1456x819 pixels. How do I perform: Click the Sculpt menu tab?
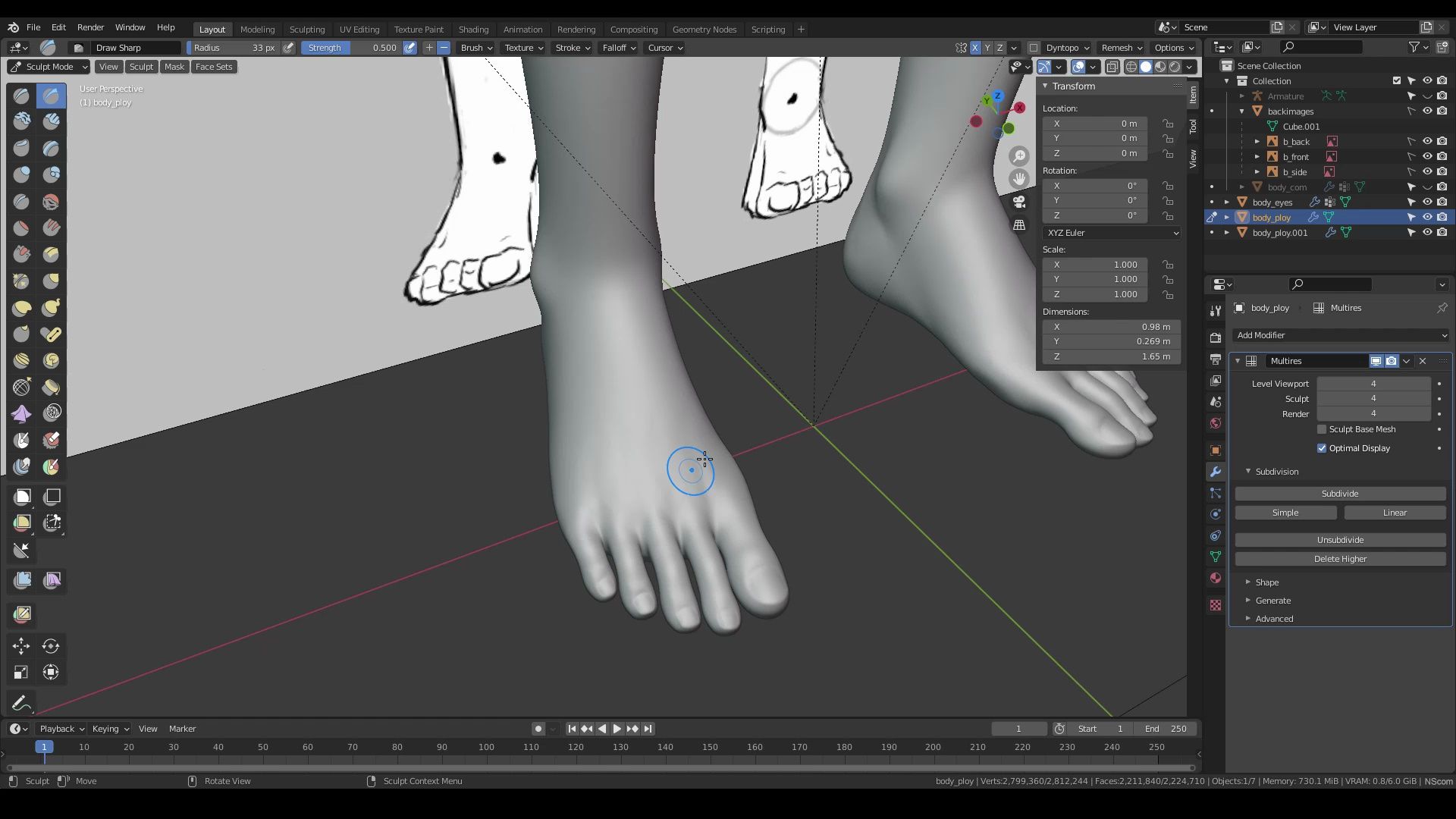tap(140, 67)
